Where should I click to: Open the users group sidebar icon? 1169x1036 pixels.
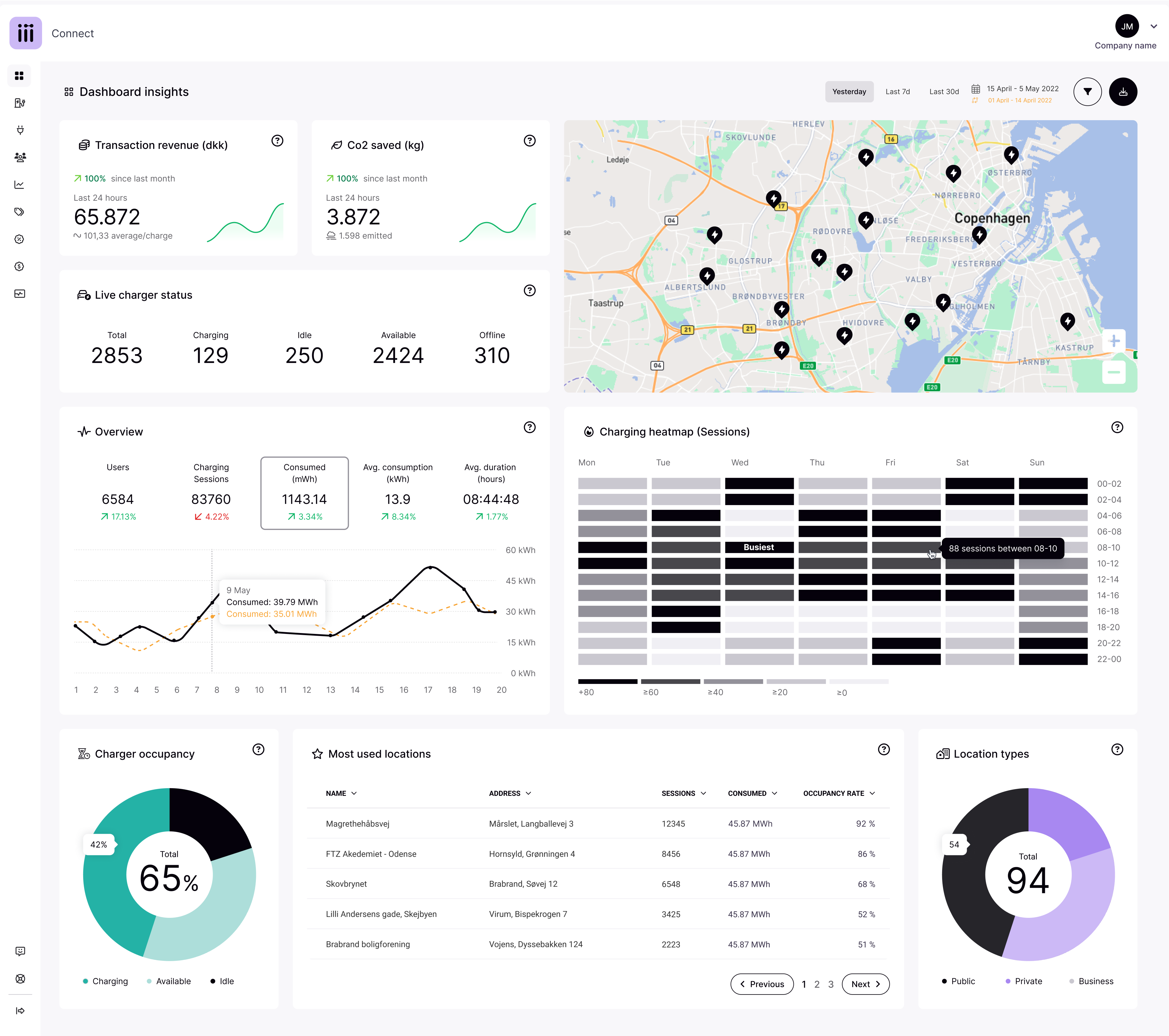pos(20,157)
